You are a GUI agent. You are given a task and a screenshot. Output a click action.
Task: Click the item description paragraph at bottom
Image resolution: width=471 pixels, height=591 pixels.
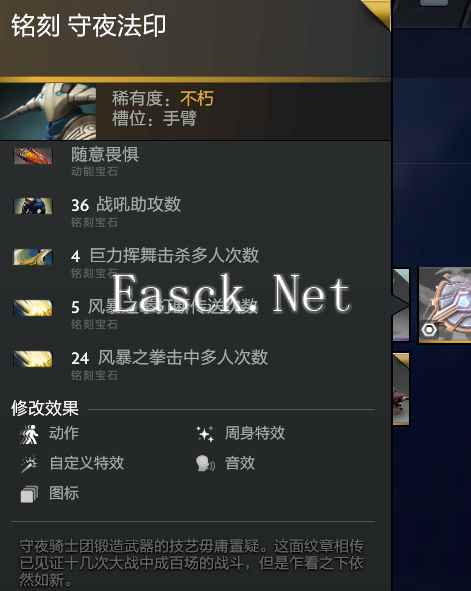coord(191,563)
